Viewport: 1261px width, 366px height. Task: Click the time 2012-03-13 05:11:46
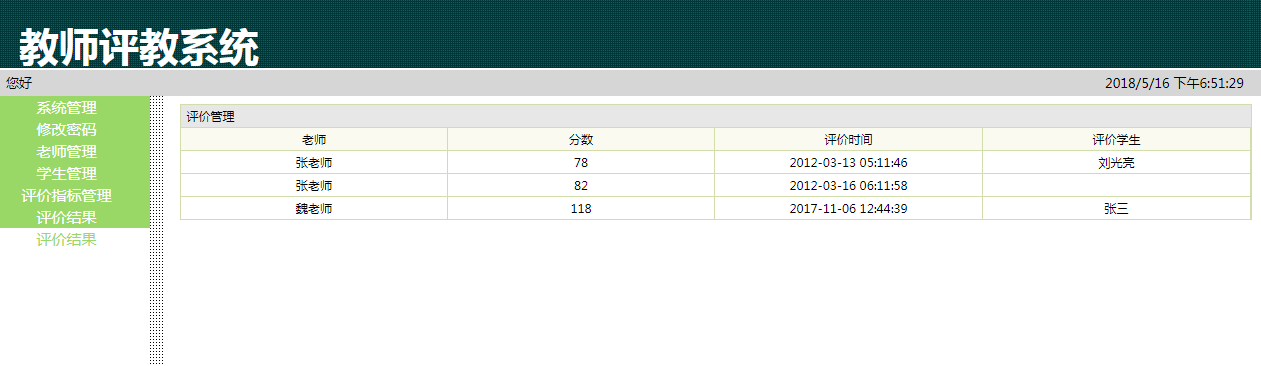848,162
